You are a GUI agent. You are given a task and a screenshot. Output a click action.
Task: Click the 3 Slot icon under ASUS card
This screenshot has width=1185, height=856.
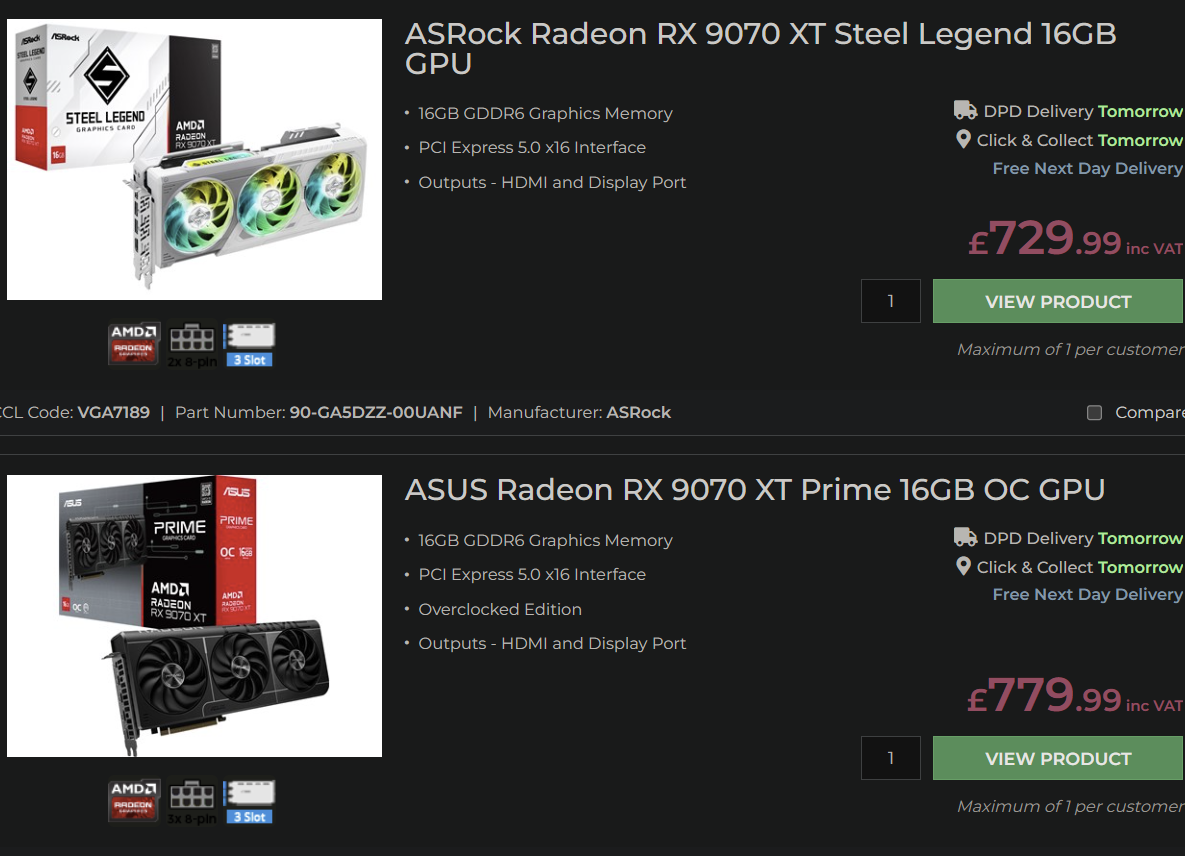(249, 802)
